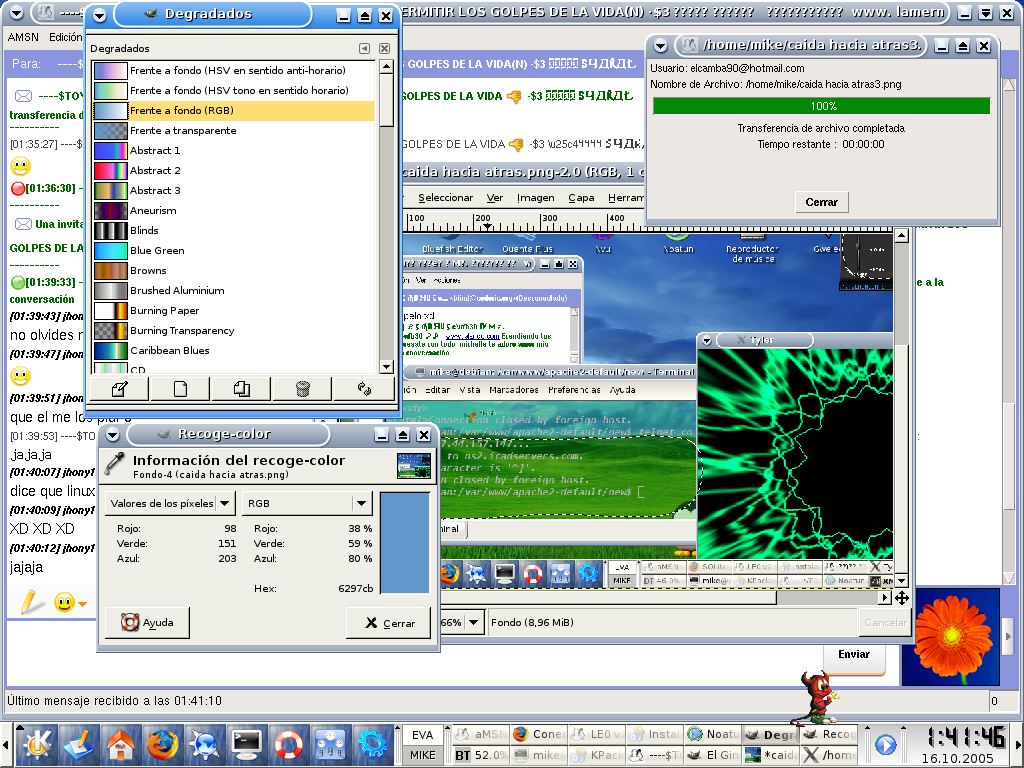
Task: Switch to the MIKE virtual desktop
Action: (423, 755)
